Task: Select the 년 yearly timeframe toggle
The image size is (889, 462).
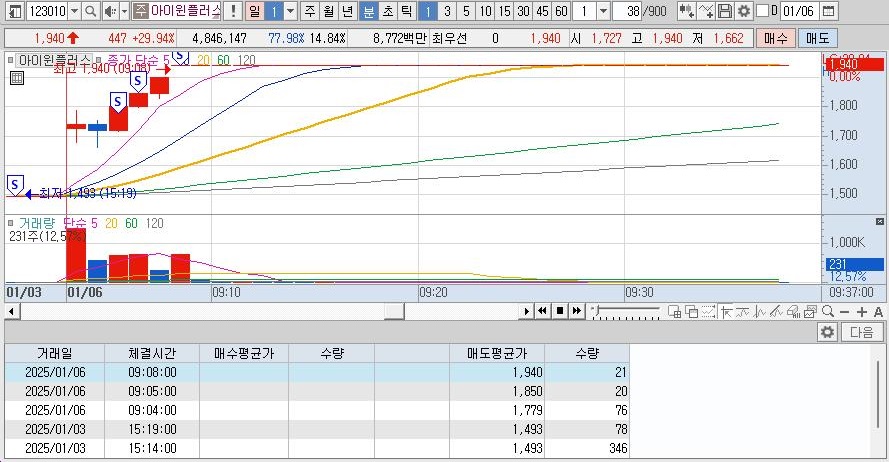Action: 348,11
